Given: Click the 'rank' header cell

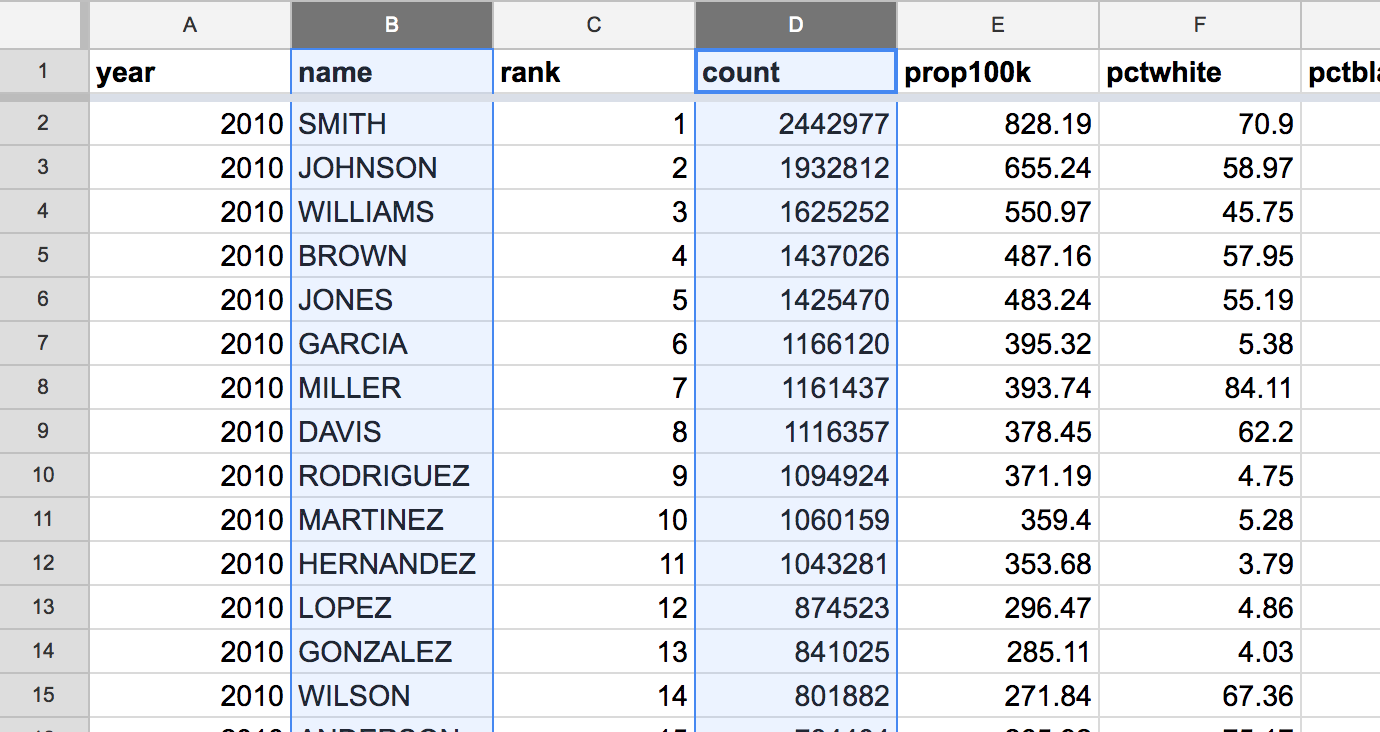Looking at the screenshot, I should [x=594, y=72].
